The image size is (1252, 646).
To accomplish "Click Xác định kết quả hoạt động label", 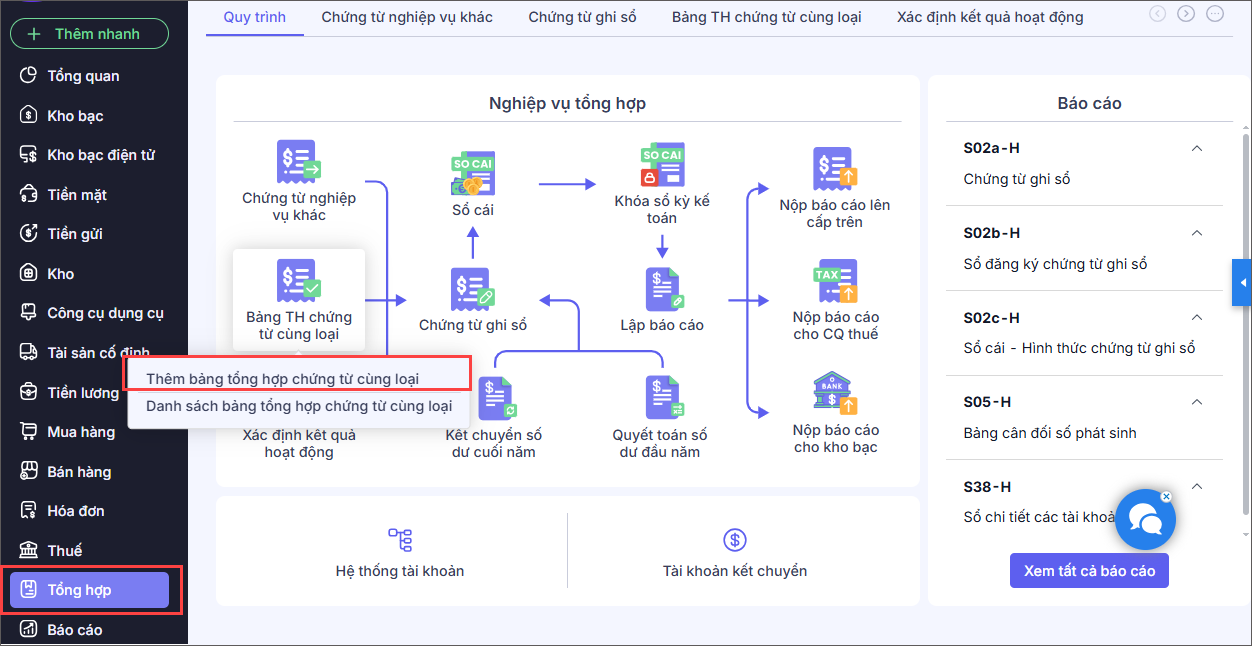I will point(299,444).
